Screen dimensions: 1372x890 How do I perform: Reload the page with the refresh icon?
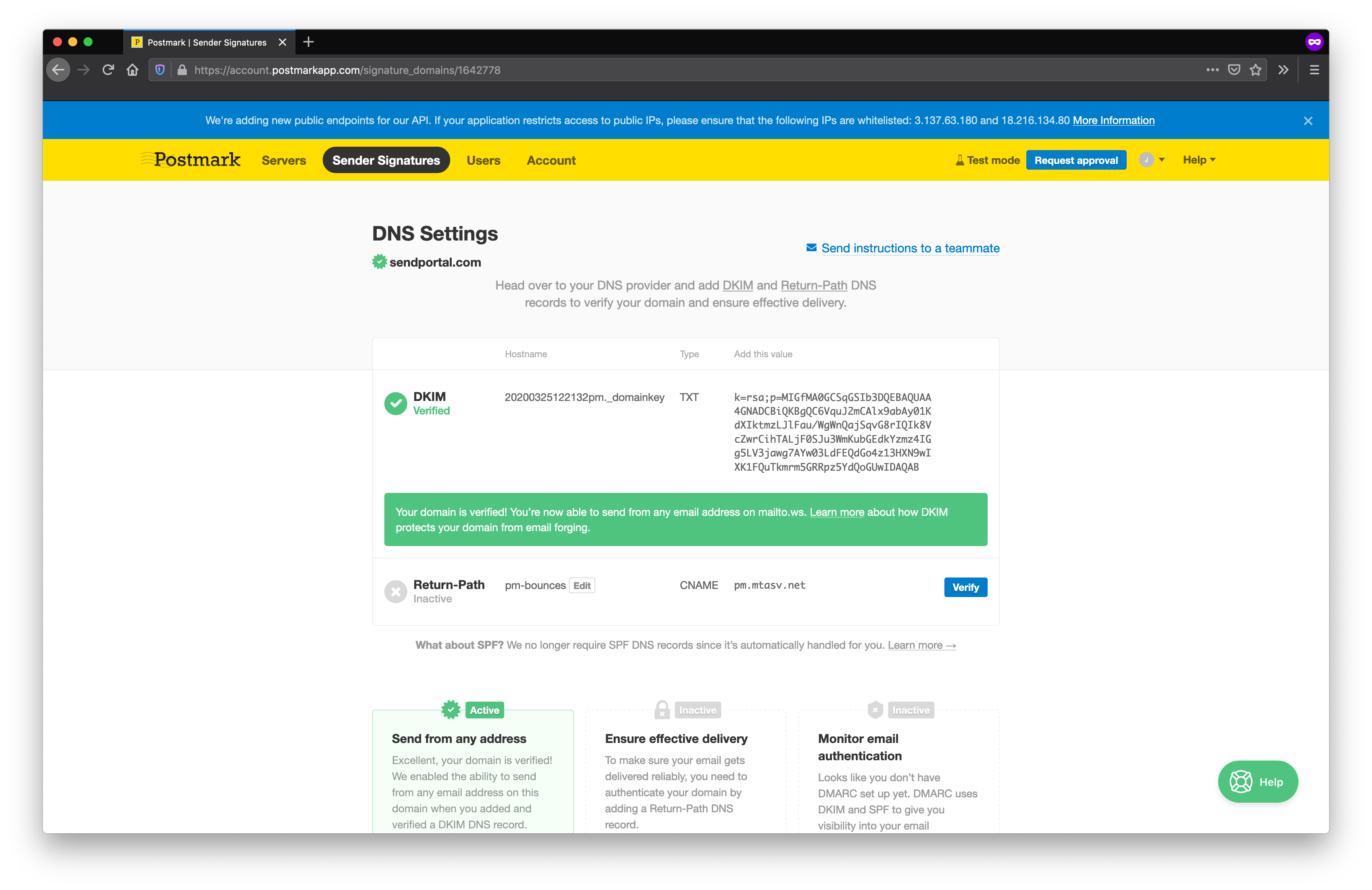pyautogui.click(x=108, y=70)
